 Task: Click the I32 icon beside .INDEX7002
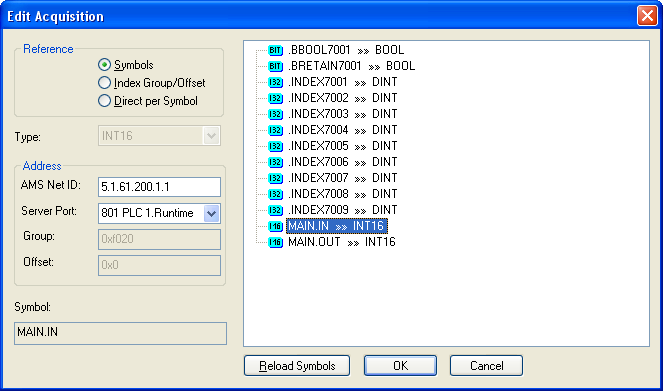point(275,98)
